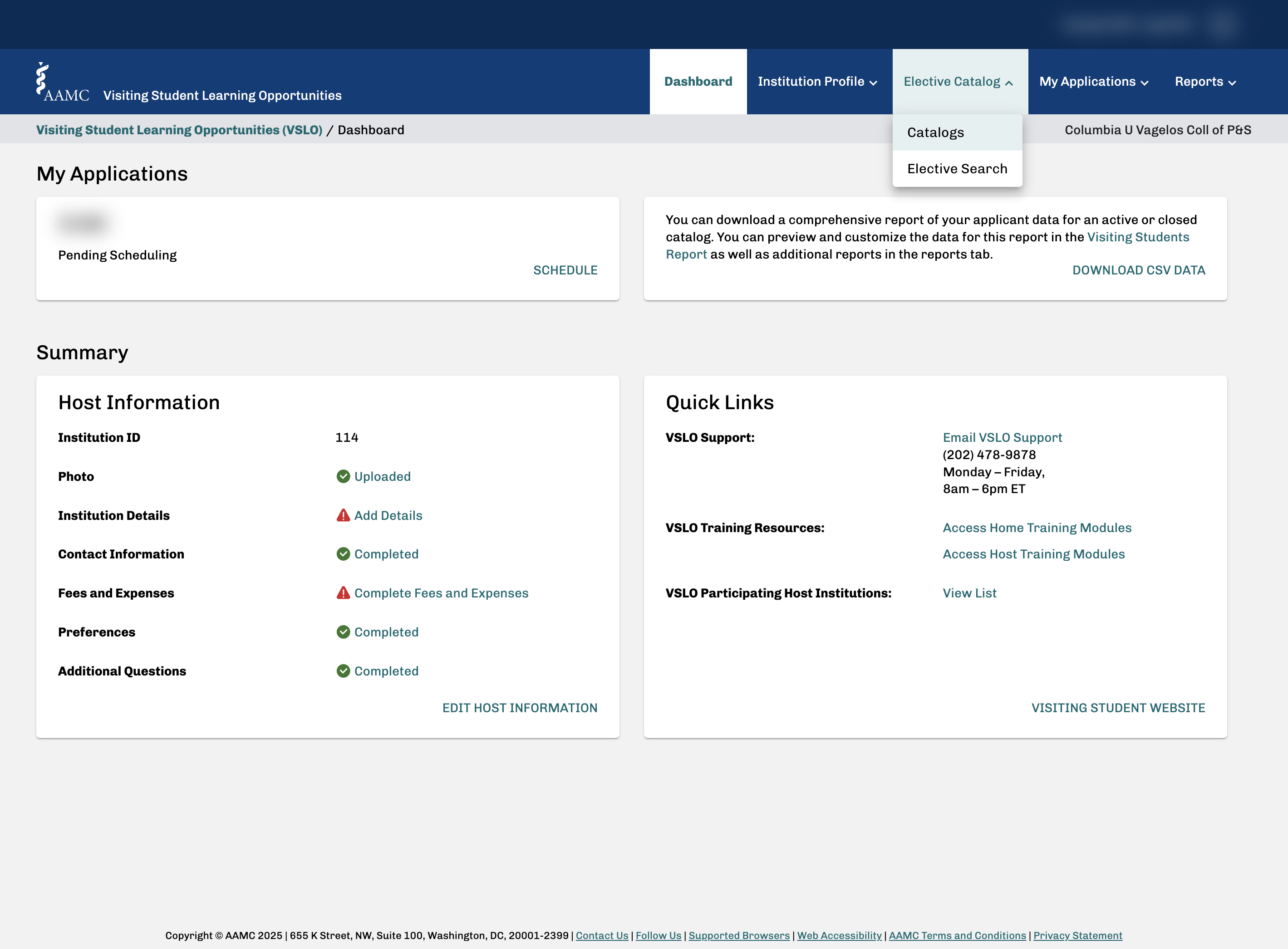Open the Reports dropdown menu
Image resolution: width=1288 pixels, height=949 pixels.
pyautogui.click(x=1205, y=82)
